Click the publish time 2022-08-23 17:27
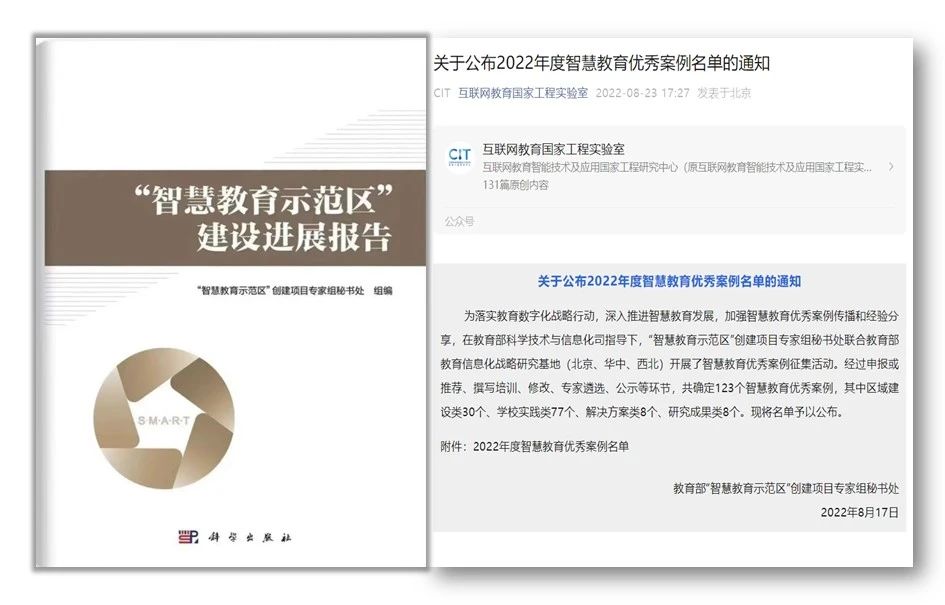The width and height of the screenshot is (945, 605). [x=642, y=93]
